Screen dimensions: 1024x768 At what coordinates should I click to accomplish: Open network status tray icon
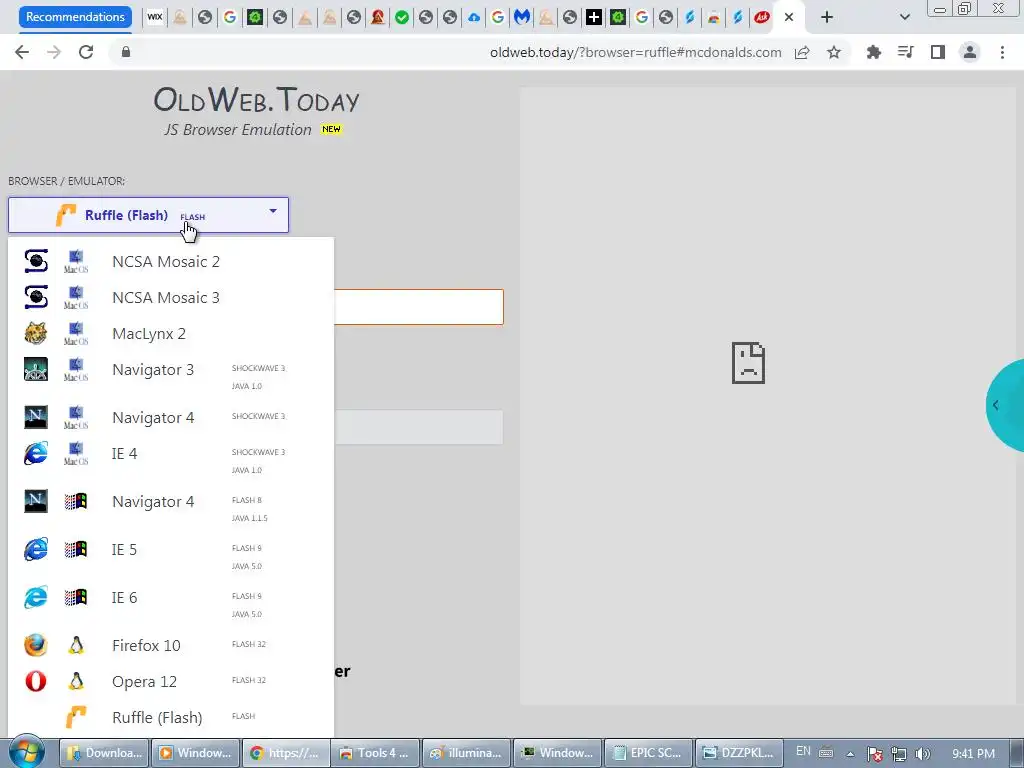(x=899, y=754)
